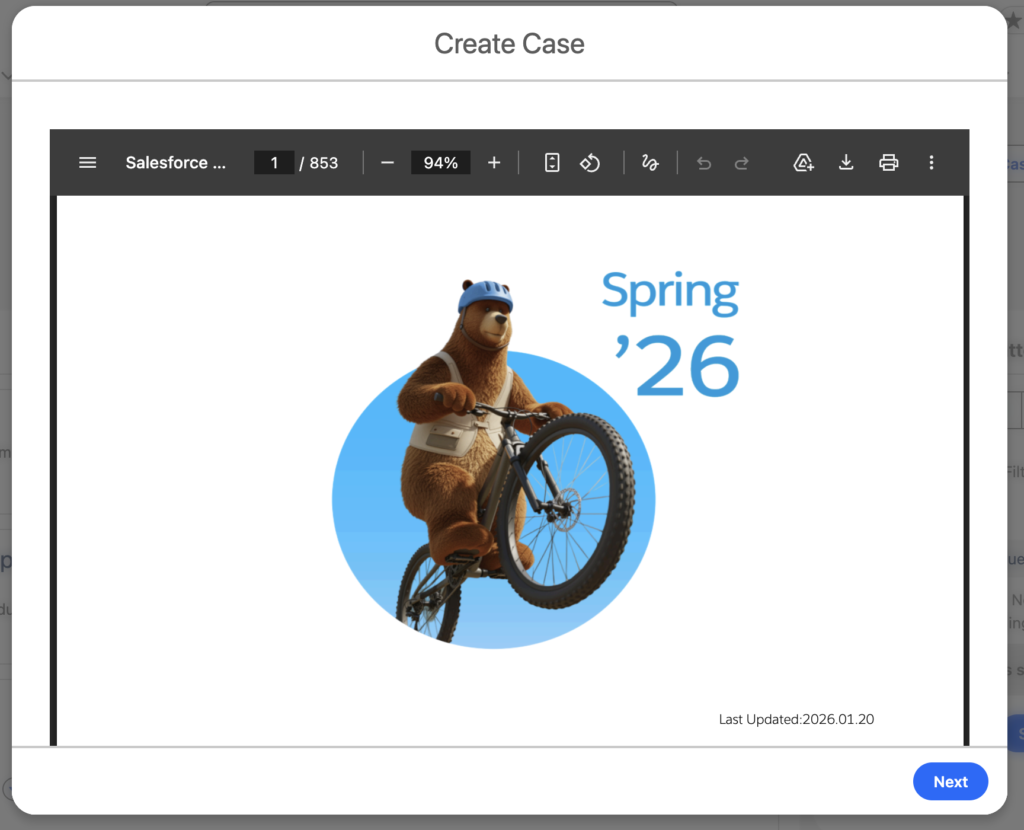Download the PDF document
This screenshot has width=1024, height=830.
coord(846,162)
